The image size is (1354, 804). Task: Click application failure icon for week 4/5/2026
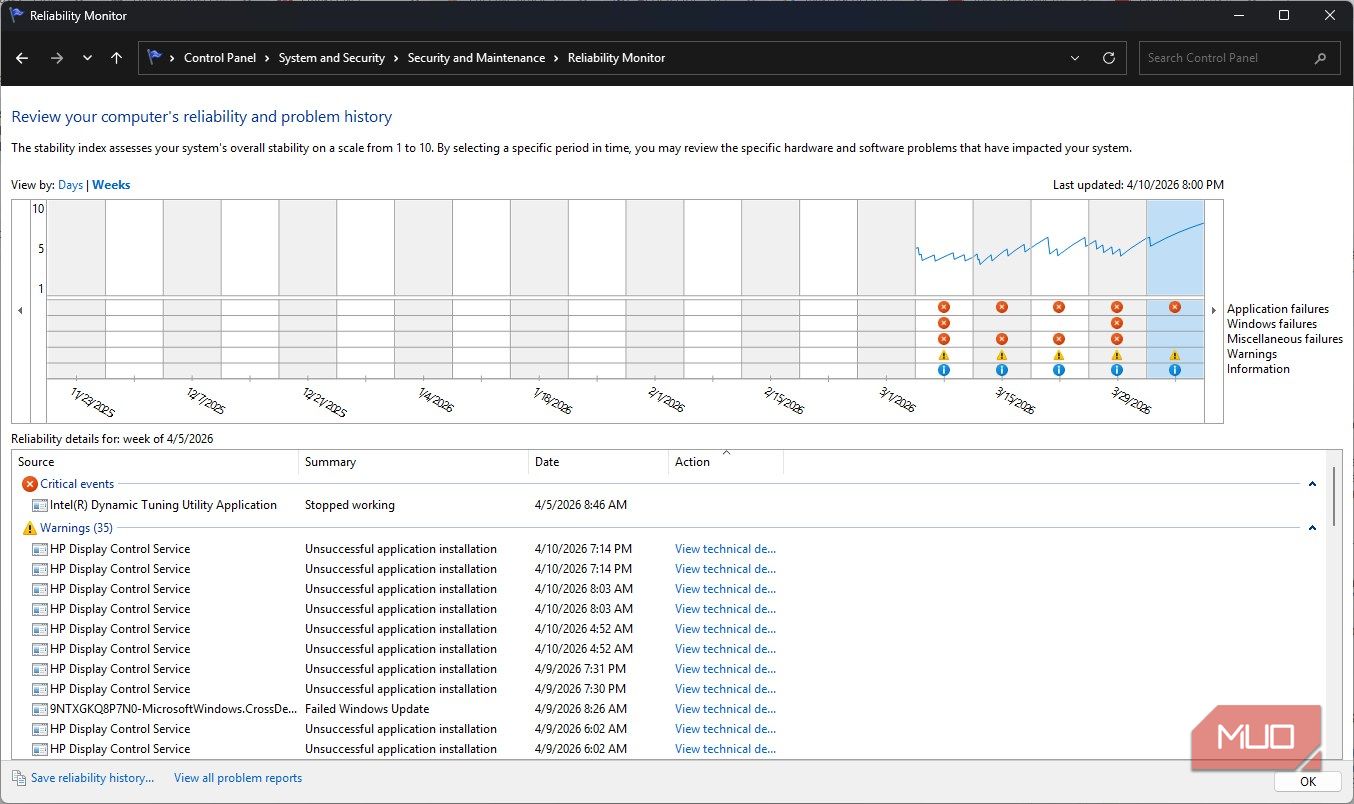(x=1175, y=307)
